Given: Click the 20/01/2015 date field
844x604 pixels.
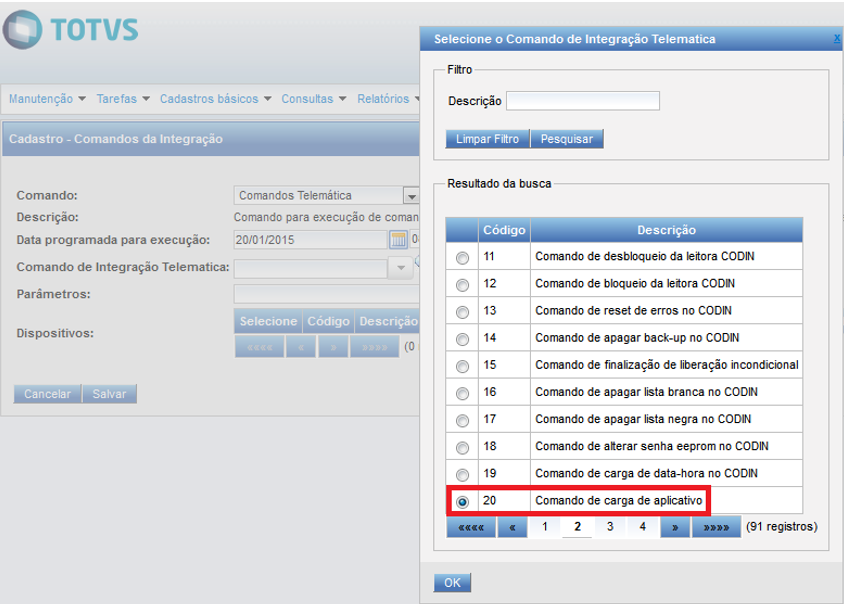Looking at the screenshot, I should point(310,240).
